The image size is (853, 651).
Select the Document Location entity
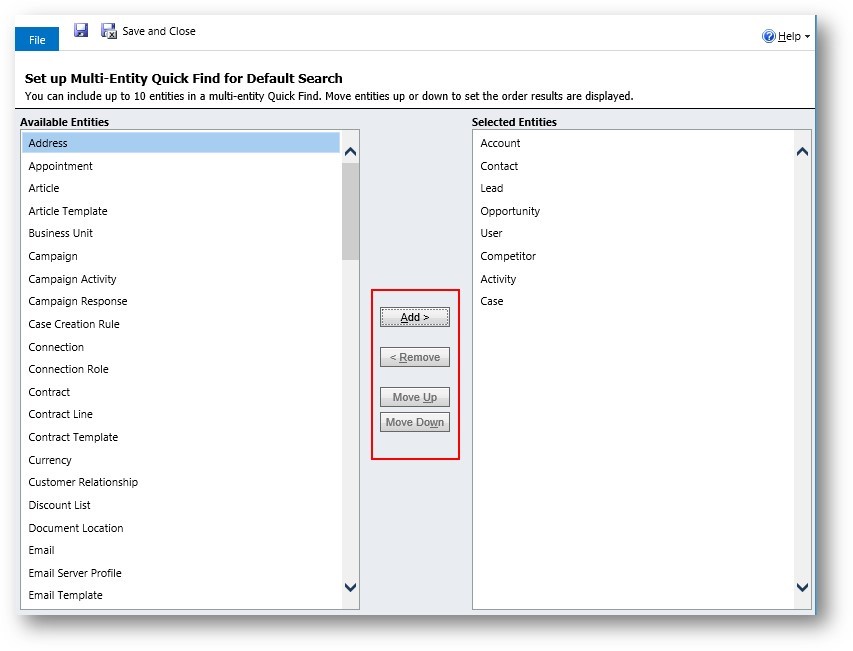click(181, 528)
